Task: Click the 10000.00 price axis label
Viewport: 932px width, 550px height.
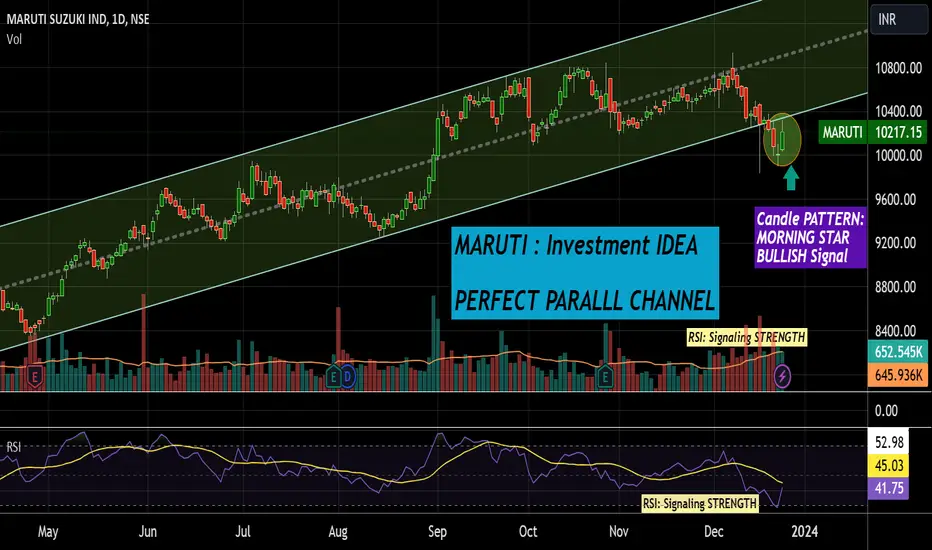Action: coord(898,155)
